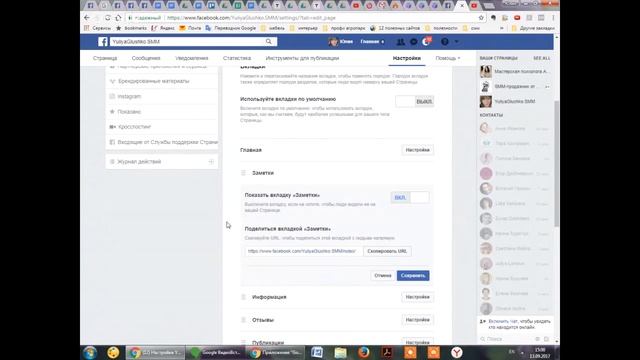This screenshot has width=640, height=360.
Task: Click the search magnifier in Facebook search box
Action: pyautogui.click(x=269, y=42)
